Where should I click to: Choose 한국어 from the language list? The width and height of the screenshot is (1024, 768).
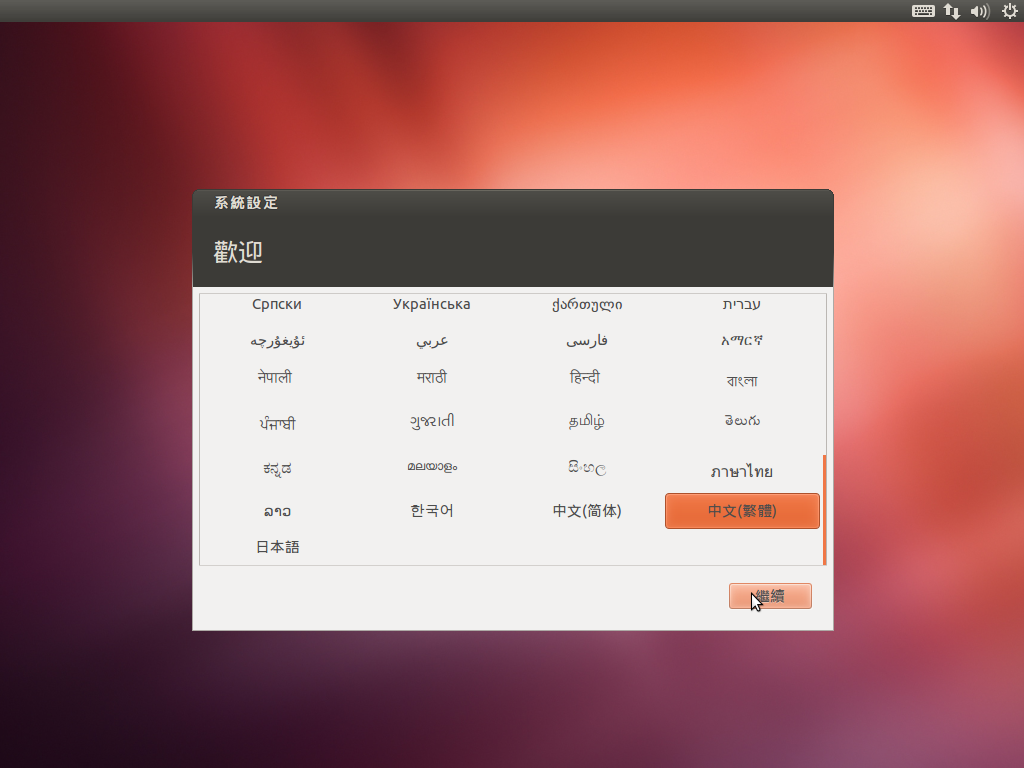coord(432,511)
